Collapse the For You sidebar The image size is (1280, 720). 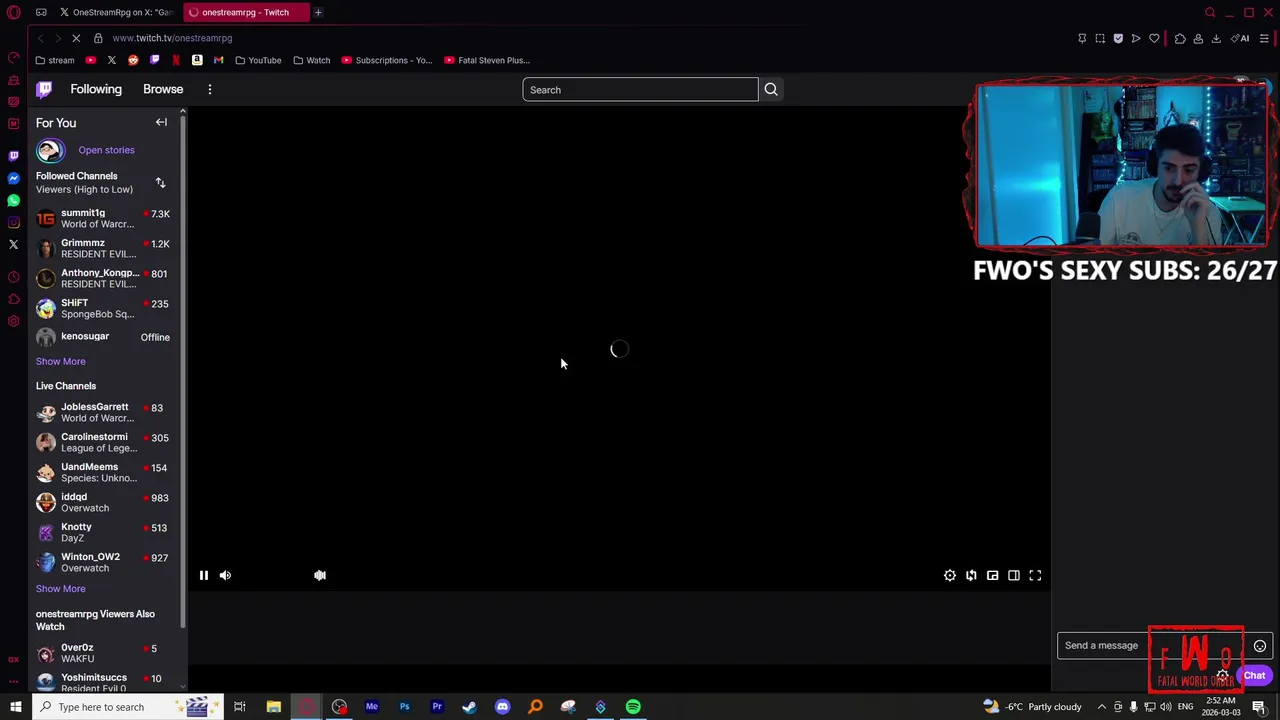[161, 122]
